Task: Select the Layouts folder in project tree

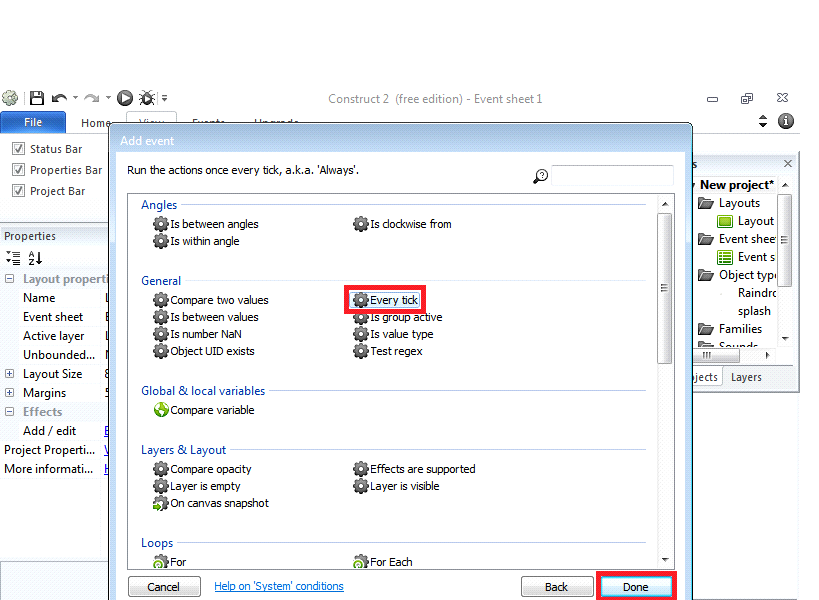Action: (729, 203)
